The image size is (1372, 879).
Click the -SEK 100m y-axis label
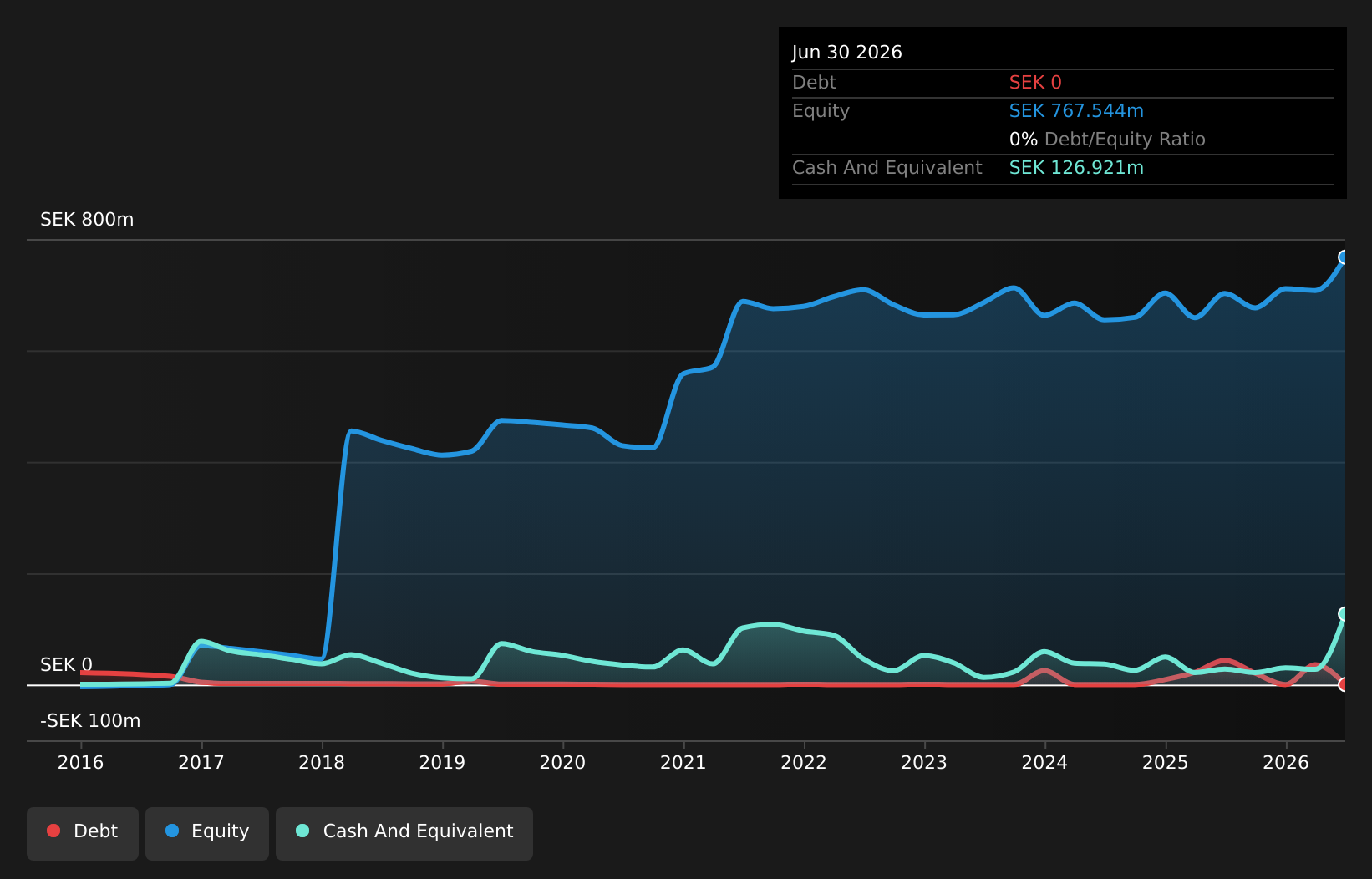[90, 721]
